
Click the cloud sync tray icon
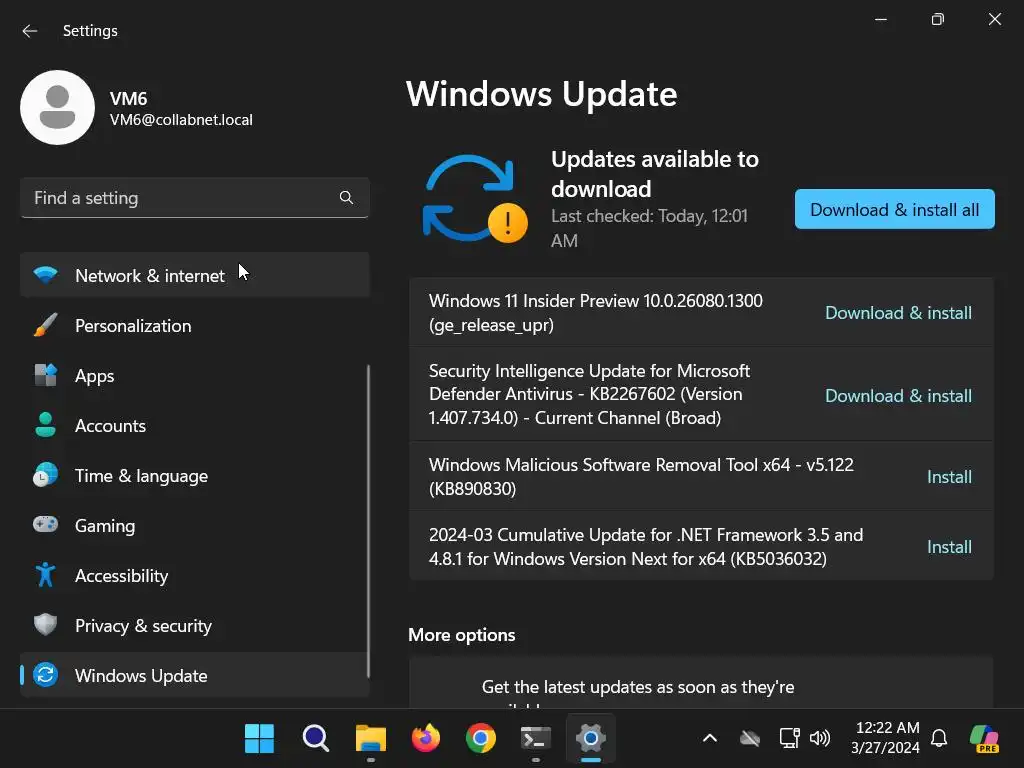click(x=750, y=739)
